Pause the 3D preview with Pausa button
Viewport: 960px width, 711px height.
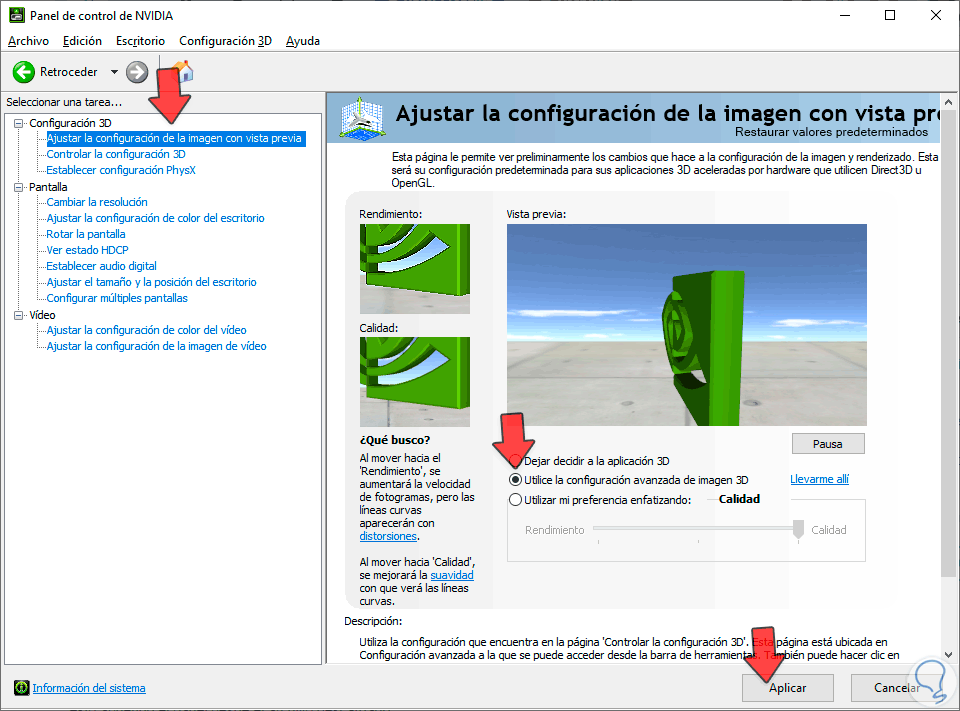(x=828, y=444)
